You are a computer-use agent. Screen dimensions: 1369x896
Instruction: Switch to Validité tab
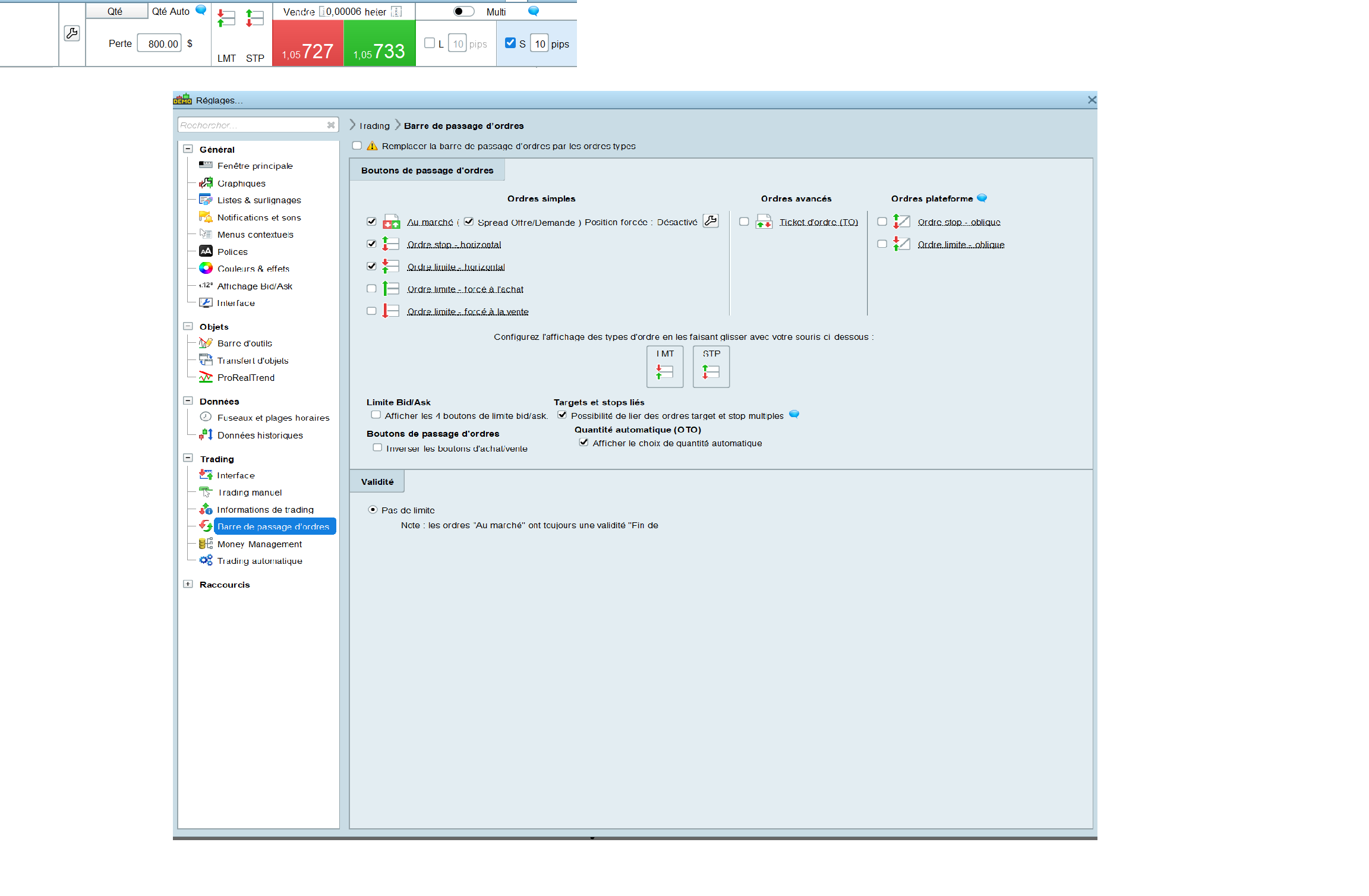pos(377,481)
